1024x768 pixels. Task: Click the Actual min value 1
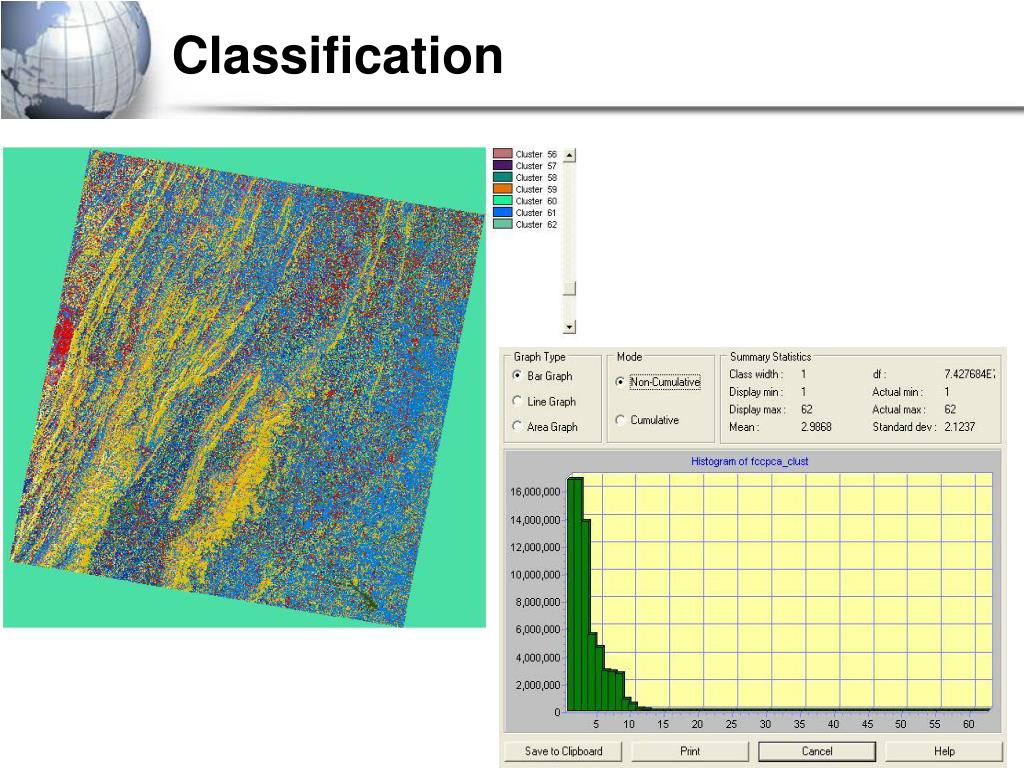(947, 392)
